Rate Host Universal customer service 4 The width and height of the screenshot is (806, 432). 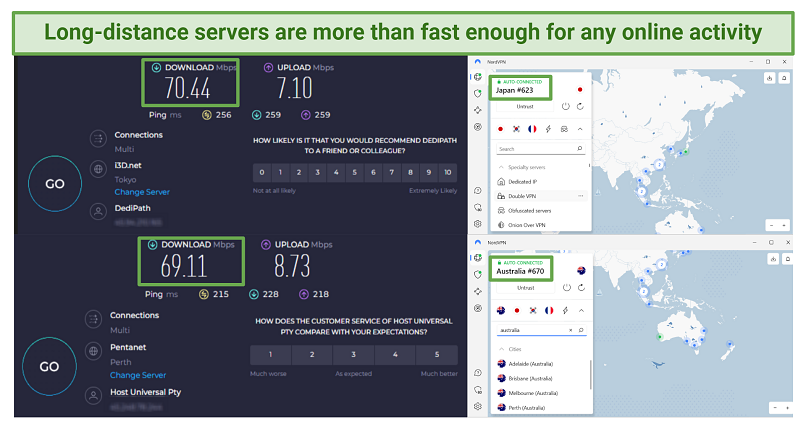(x=395, y=354)
